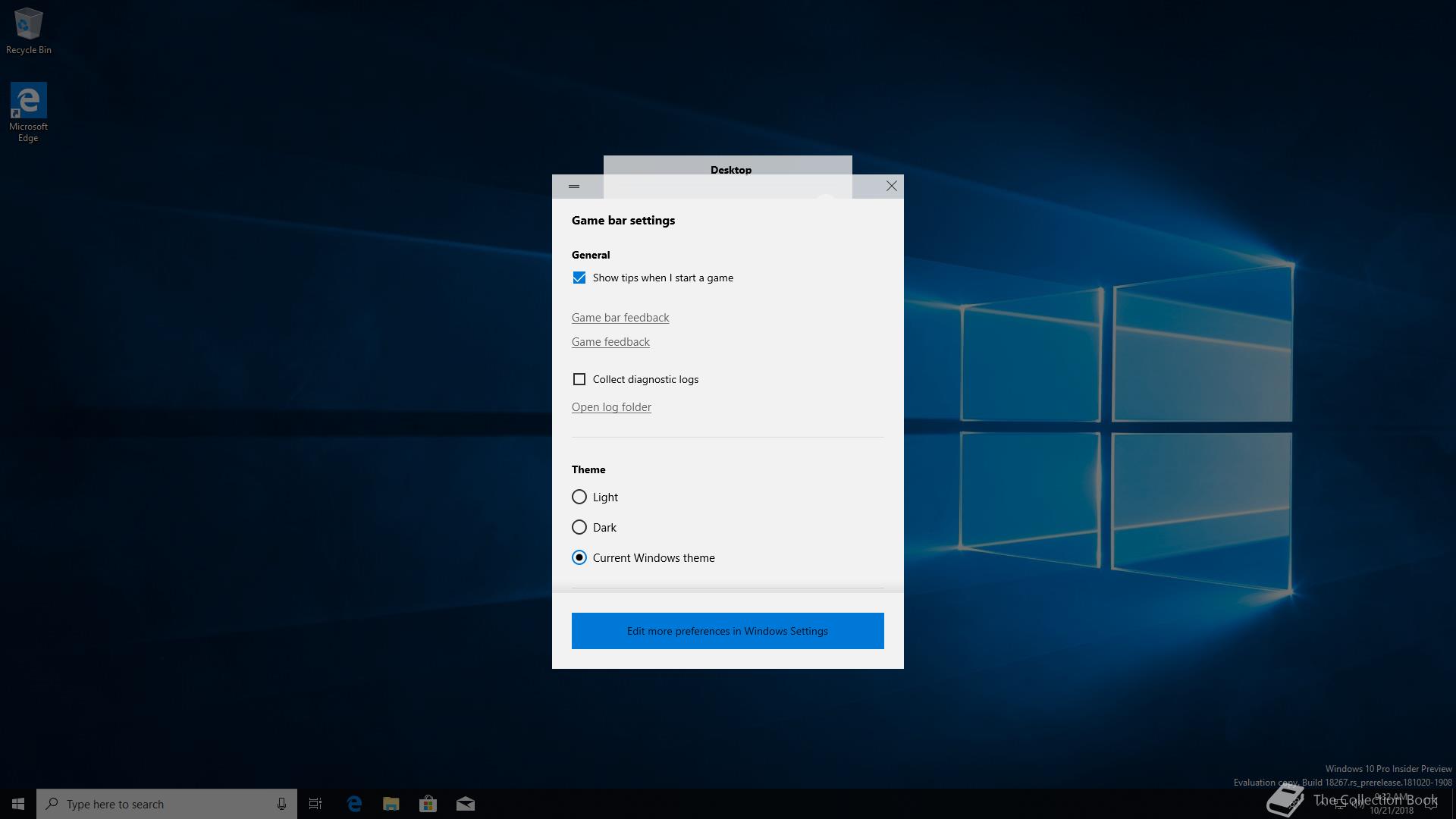
Task: Click the Recycle Bin desktop icon
Action: [28, 30]
